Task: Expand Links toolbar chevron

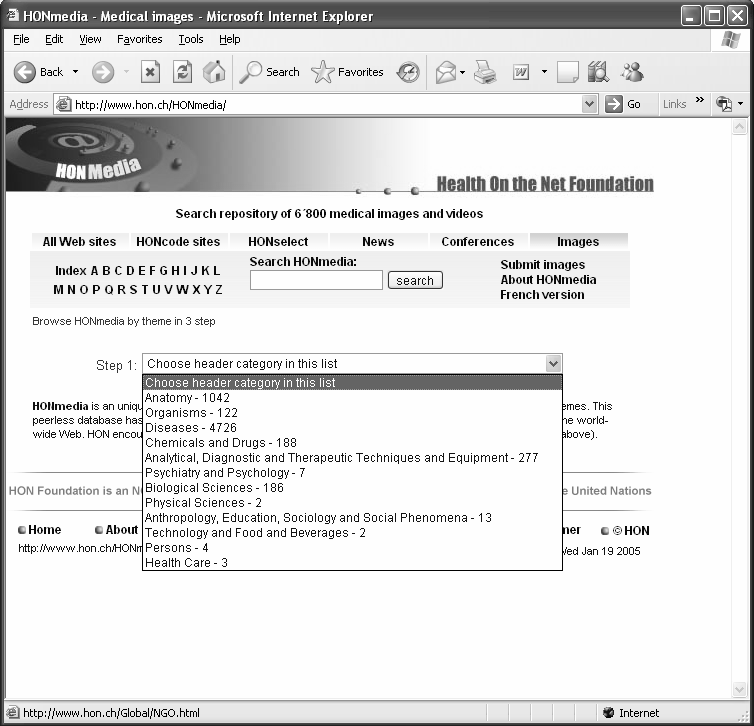Action: pyautogui.click(x=700, y=100)
